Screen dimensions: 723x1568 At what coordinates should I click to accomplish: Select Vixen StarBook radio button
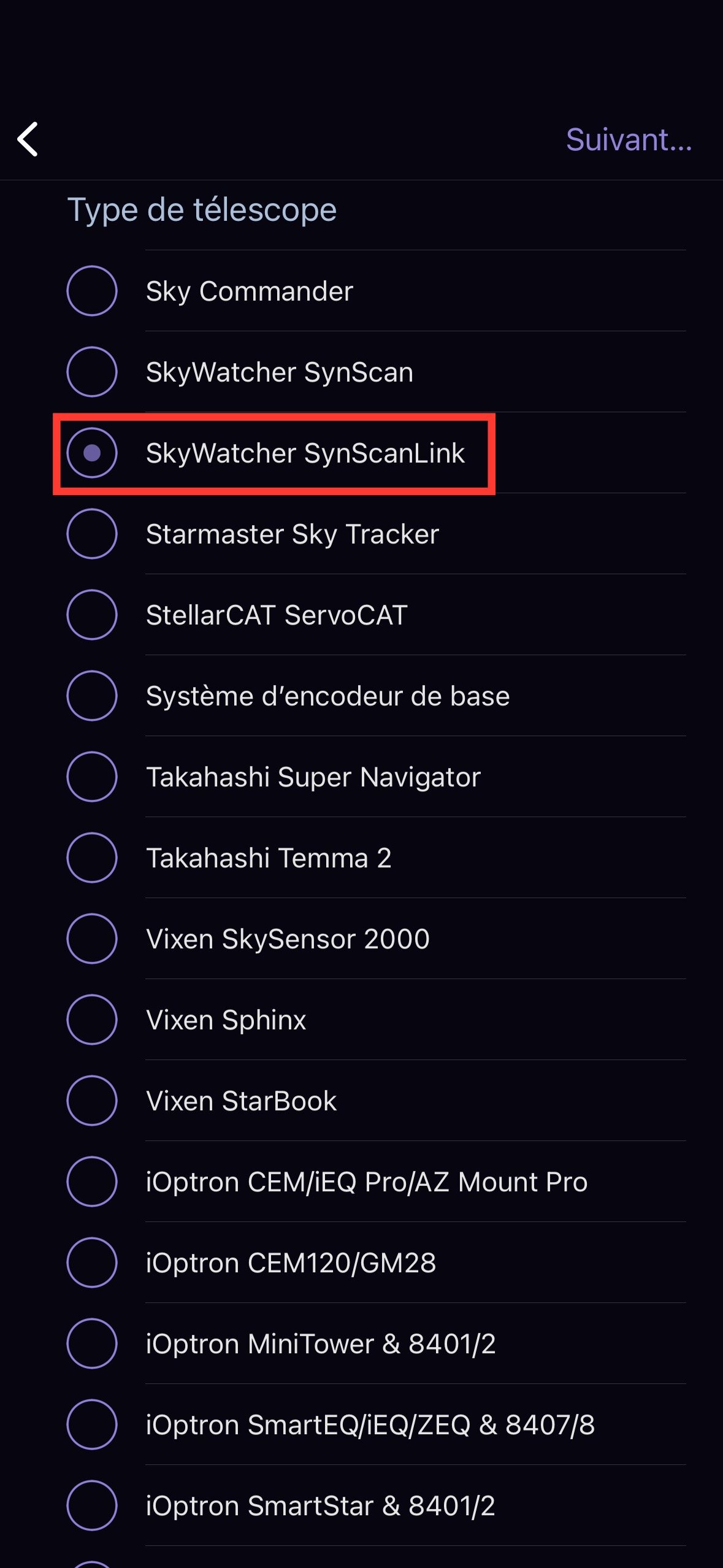92,1101
